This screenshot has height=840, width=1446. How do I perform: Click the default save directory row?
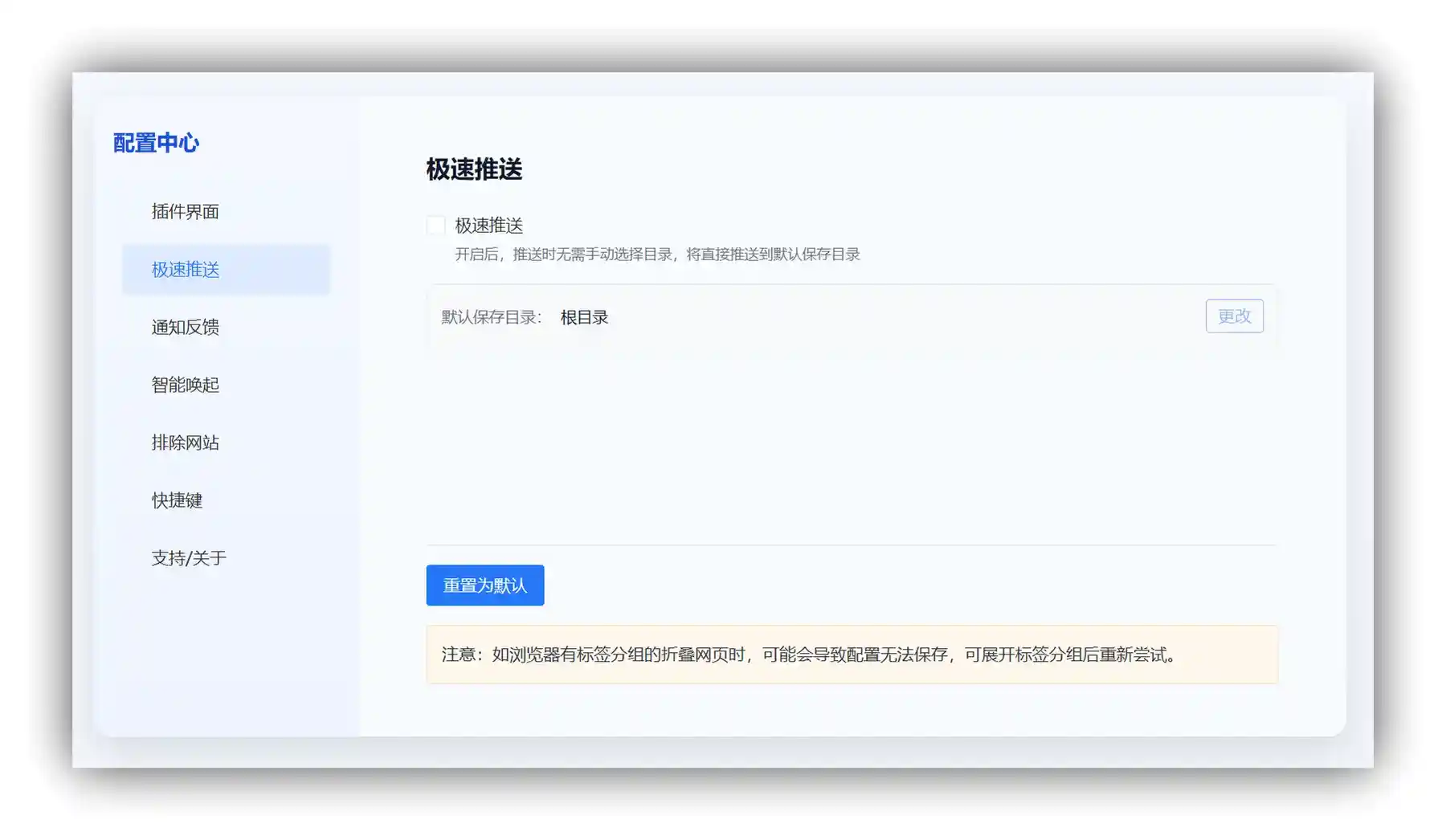851,316
